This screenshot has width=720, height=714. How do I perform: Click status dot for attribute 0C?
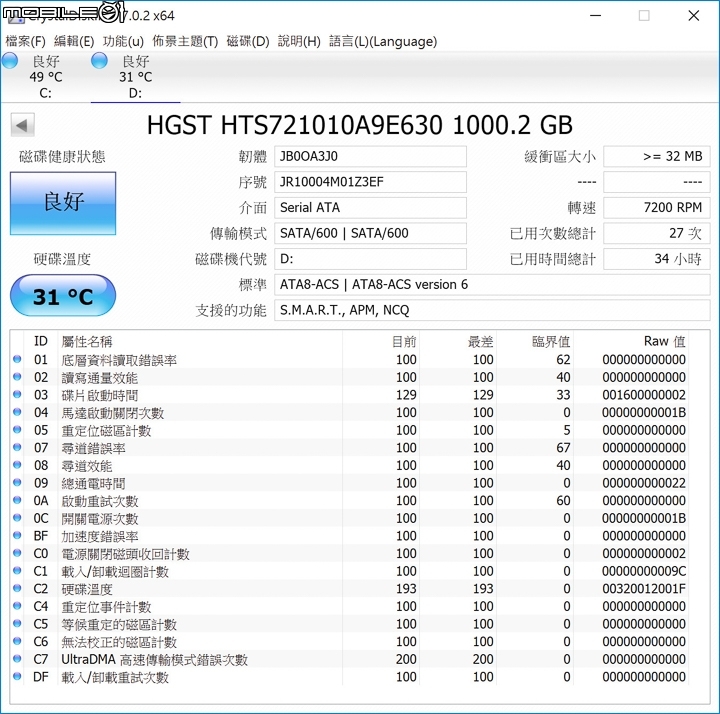click(x=17, y=517)
